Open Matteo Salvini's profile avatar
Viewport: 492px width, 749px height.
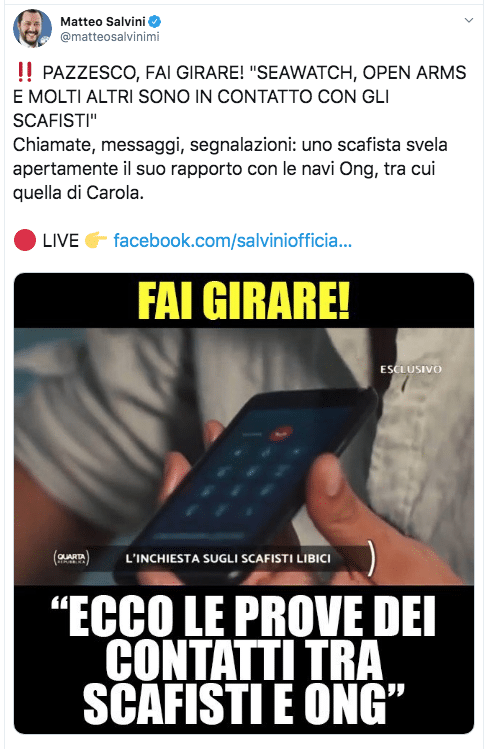[32, 28]
